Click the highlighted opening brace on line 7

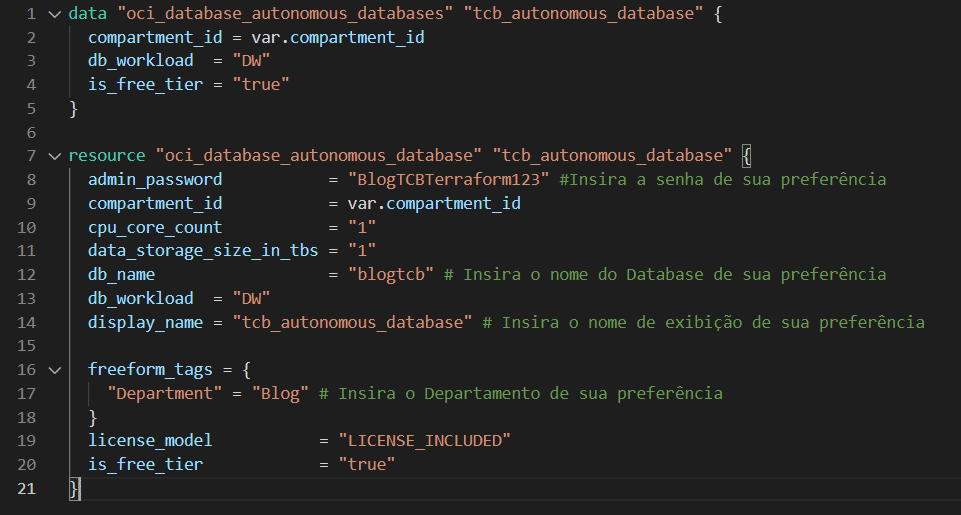pyautogui.click(x=746, y=156)
